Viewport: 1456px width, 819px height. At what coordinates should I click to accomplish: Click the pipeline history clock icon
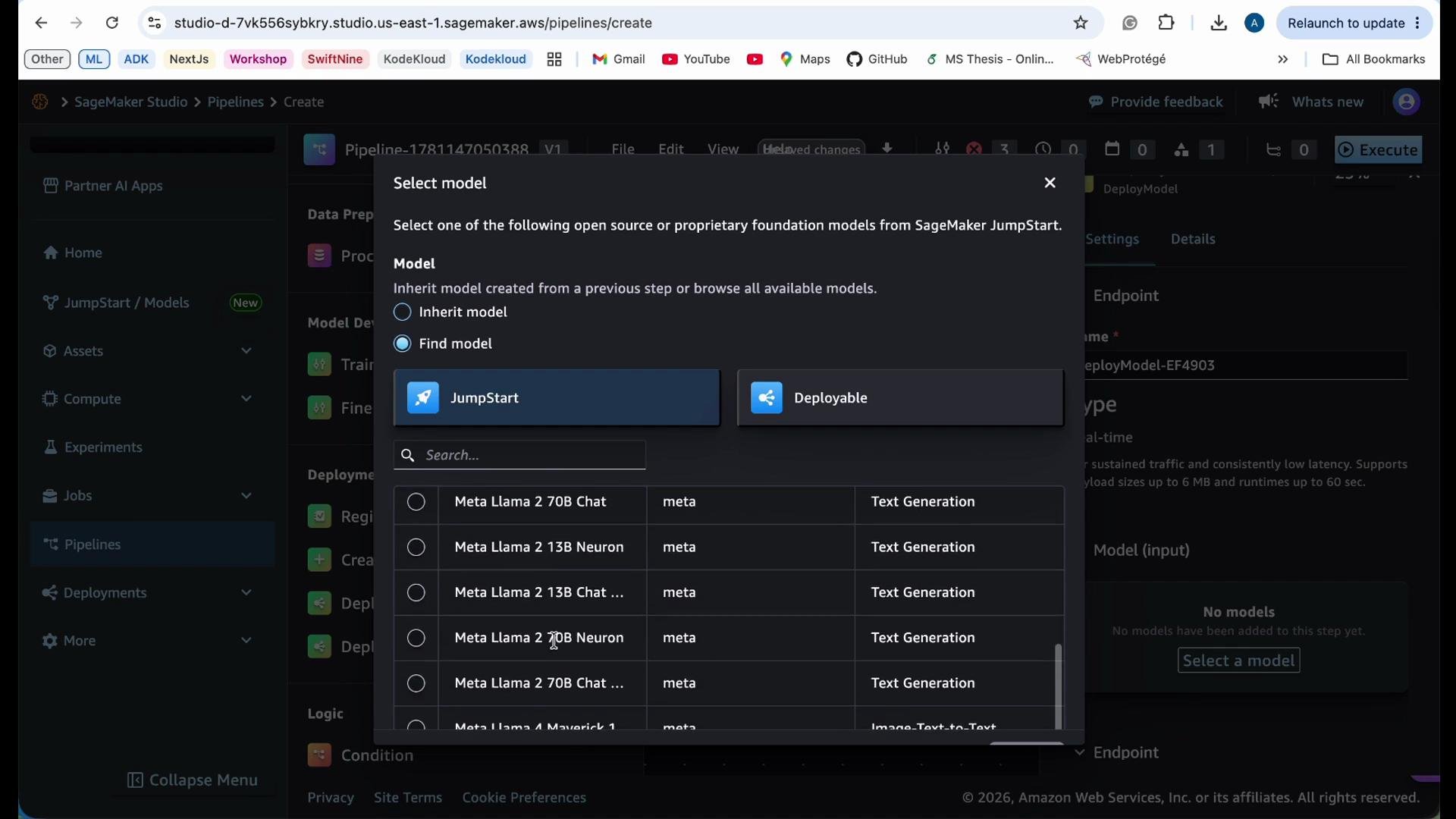click(x=1043, y=150)
